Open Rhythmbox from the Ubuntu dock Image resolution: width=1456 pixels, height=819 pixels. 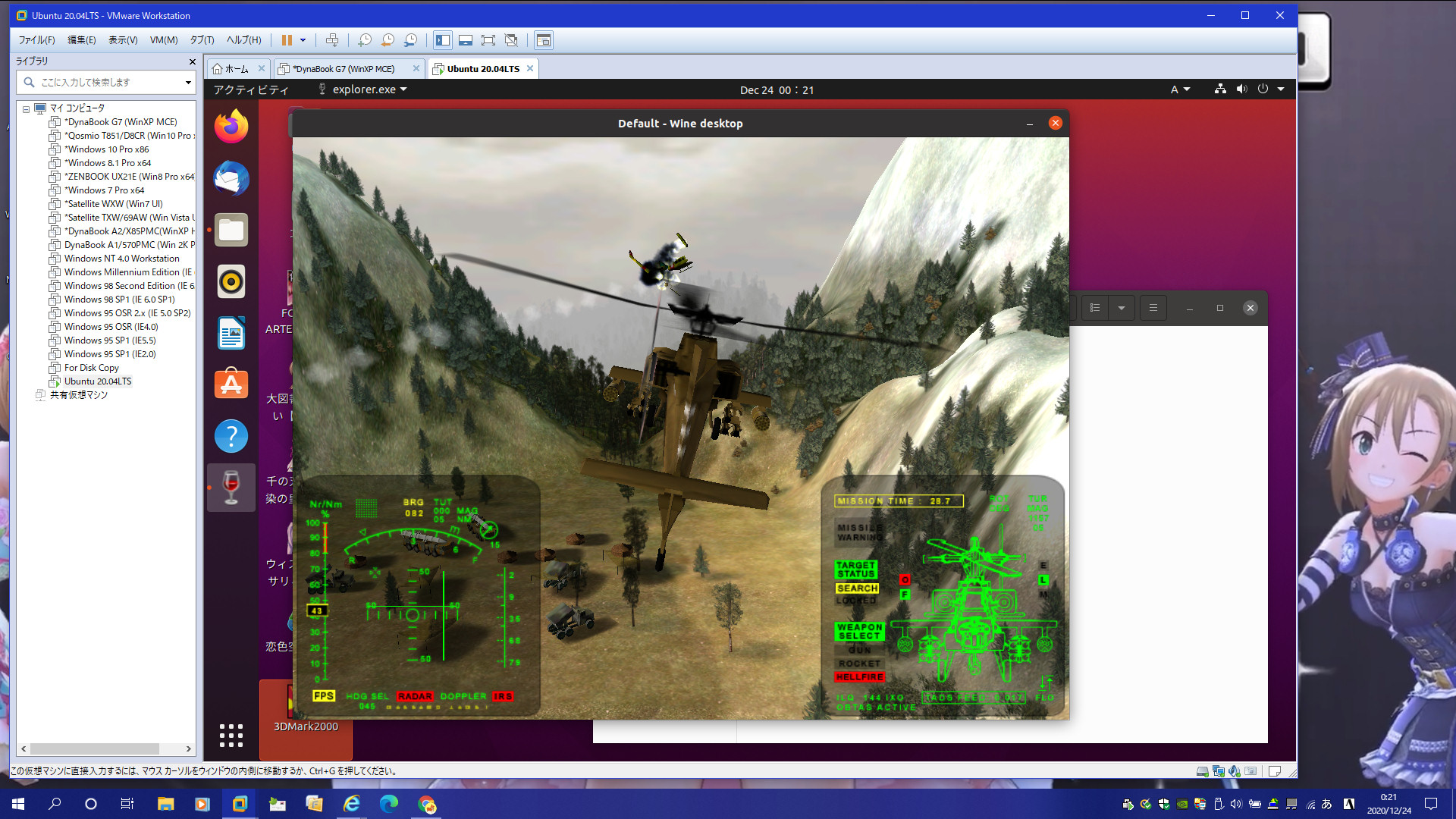click(x=231, y=281)
